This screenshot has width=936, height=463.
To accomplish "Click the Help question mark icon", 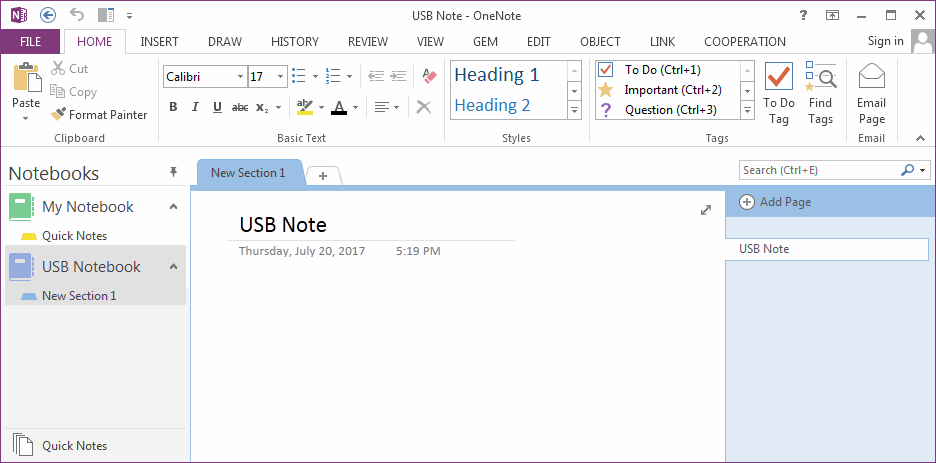I will 803,16.
